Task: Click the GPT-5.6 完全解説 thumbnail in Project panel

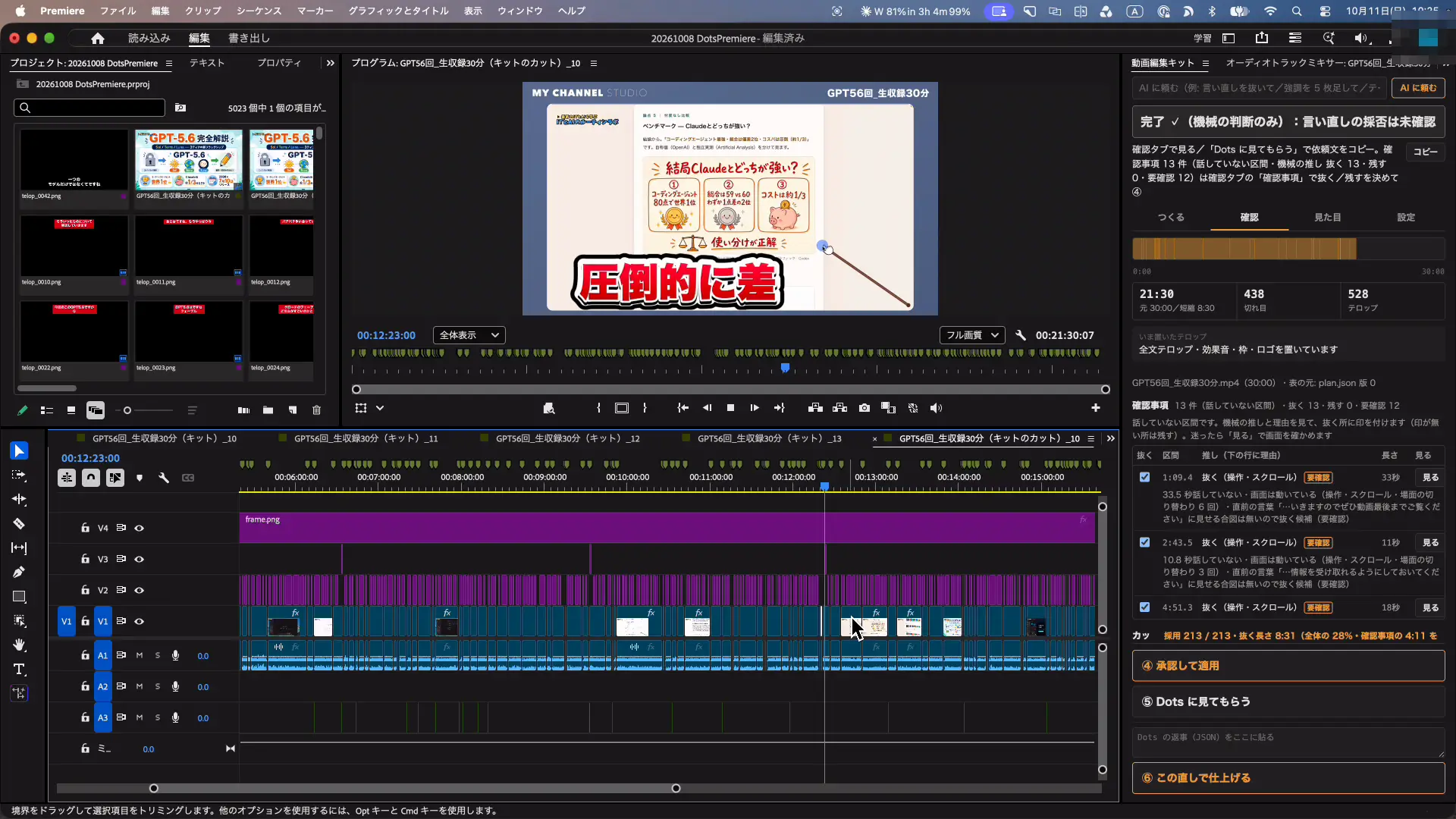Action: click(x=189, y=160)
